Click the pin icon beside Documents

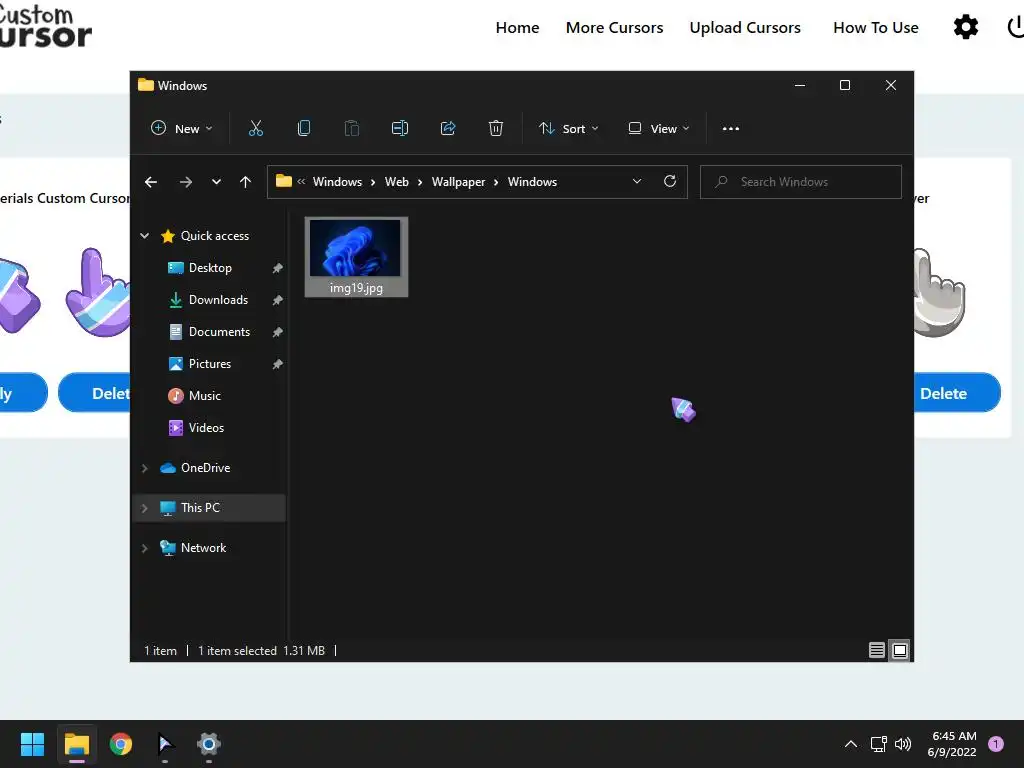click(x=278, y=332)
